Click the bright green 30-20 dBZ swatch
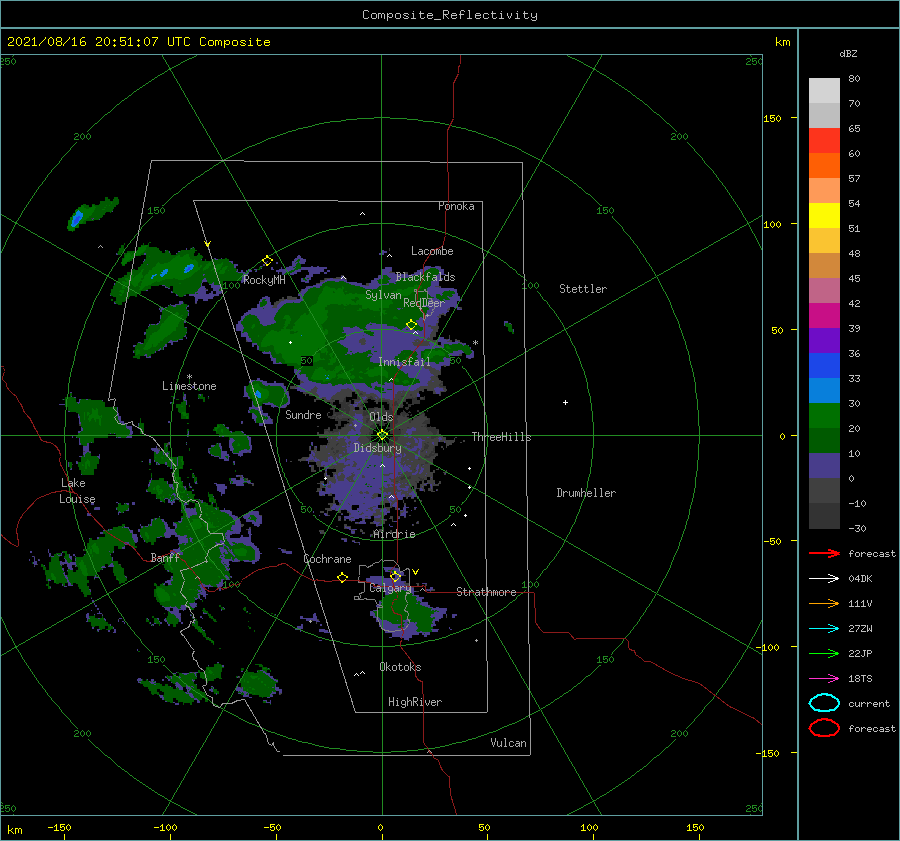The height and width of the screenshot is (841, 900). [824, 416]
